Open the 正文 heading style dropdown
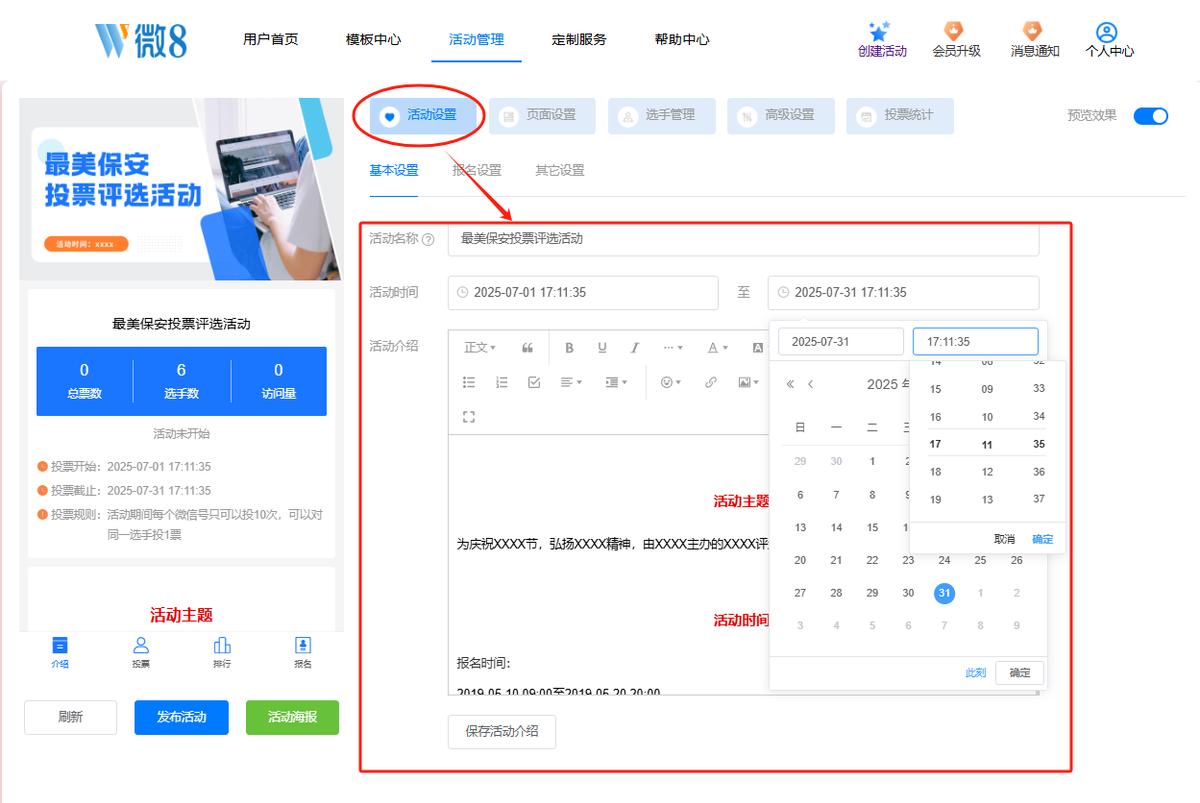Image resolution: width=1200 pixels, height=803 pixels. [x=480, y=348]
